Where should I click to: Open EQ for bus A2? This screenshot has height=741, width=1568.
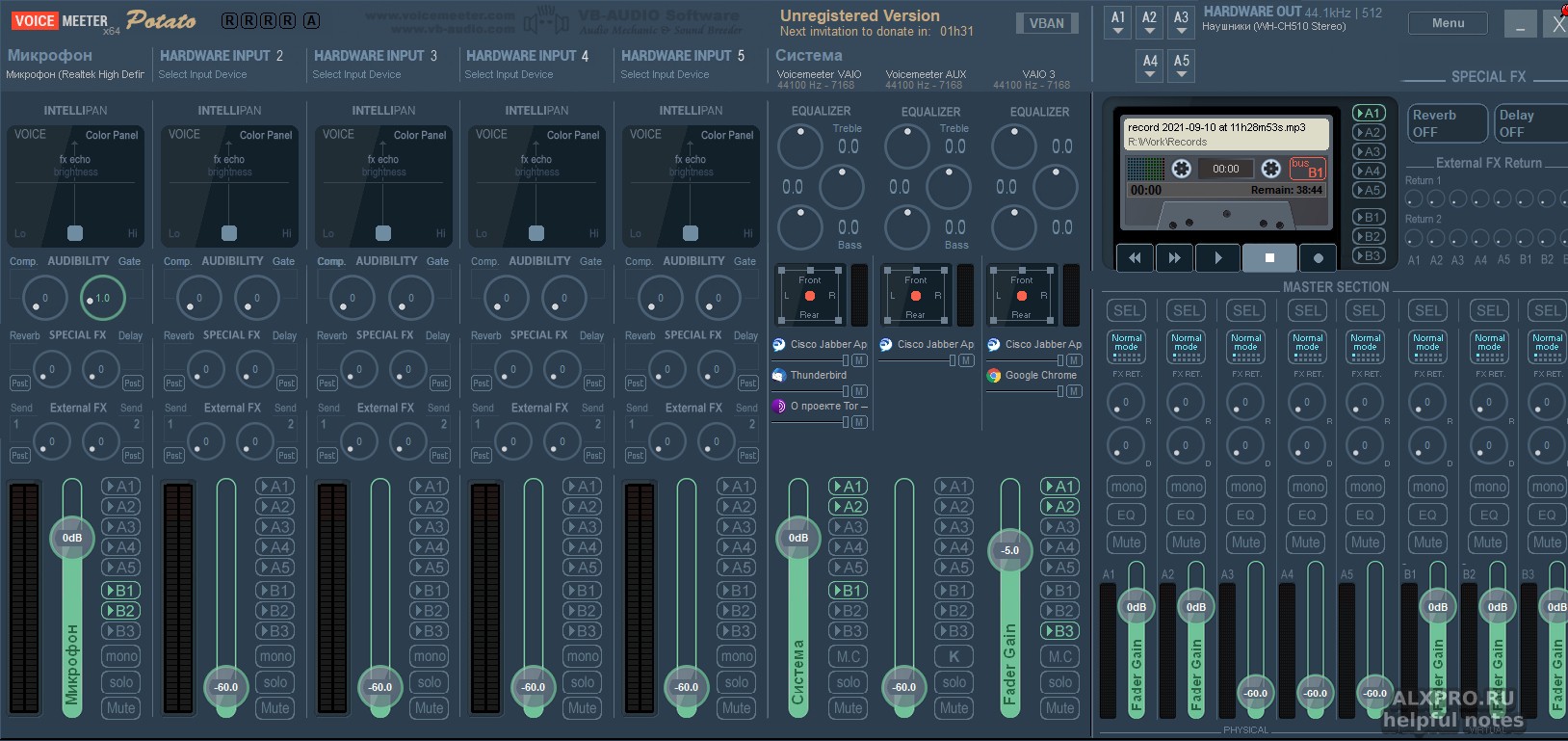click(x=1186, y=515)
